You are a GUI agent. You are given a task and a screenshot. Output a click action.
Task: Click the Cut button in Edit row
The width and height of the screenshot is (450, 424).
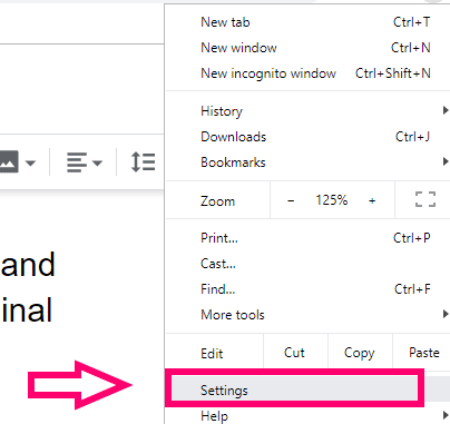(x=294, y=353)
